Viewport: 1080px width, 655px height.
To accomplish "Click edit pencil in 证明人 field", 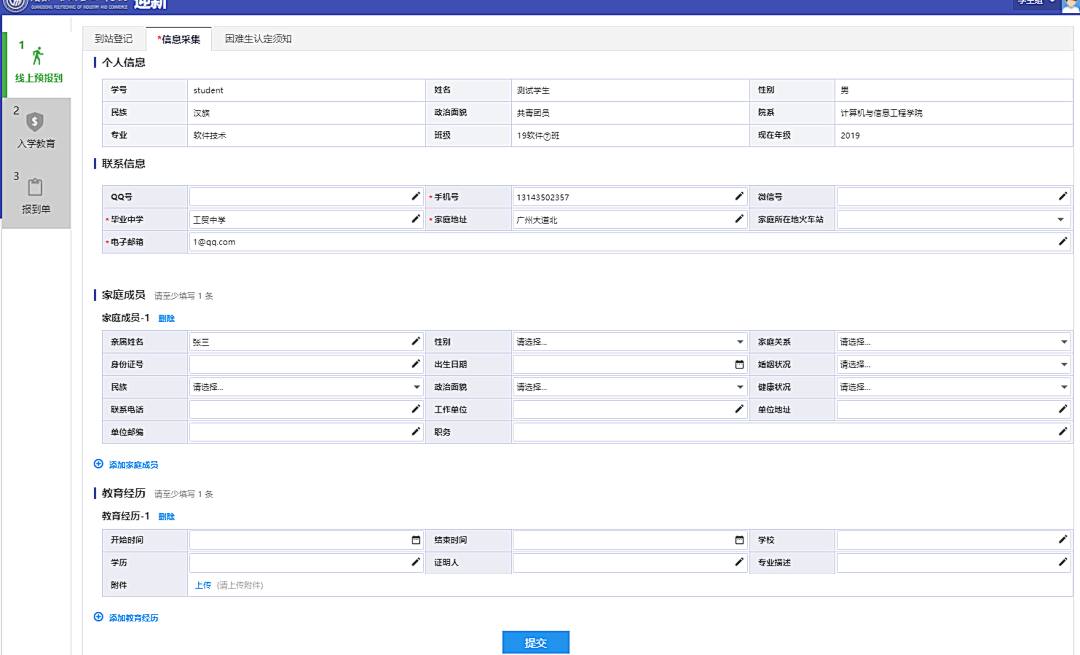I will click(x=739, y=562).
